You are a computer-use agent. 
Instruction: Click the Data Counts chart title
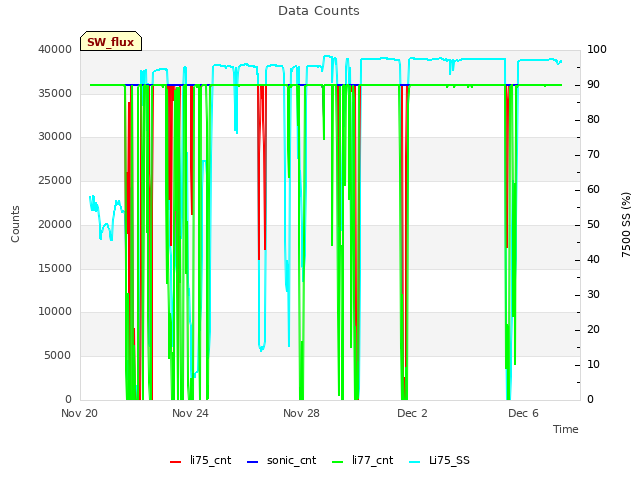pyautogui.click(x=319, y=11)
